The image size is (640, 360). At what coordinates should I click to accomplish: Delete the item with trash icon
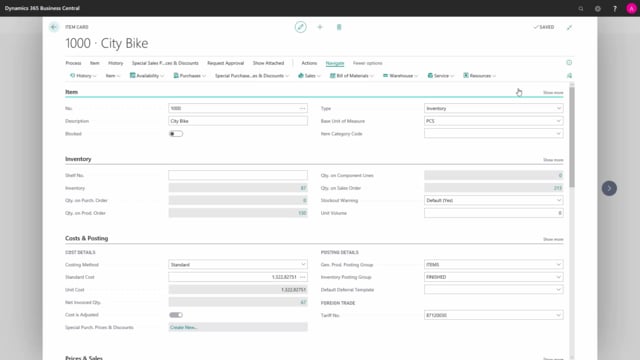coord(339,27)
